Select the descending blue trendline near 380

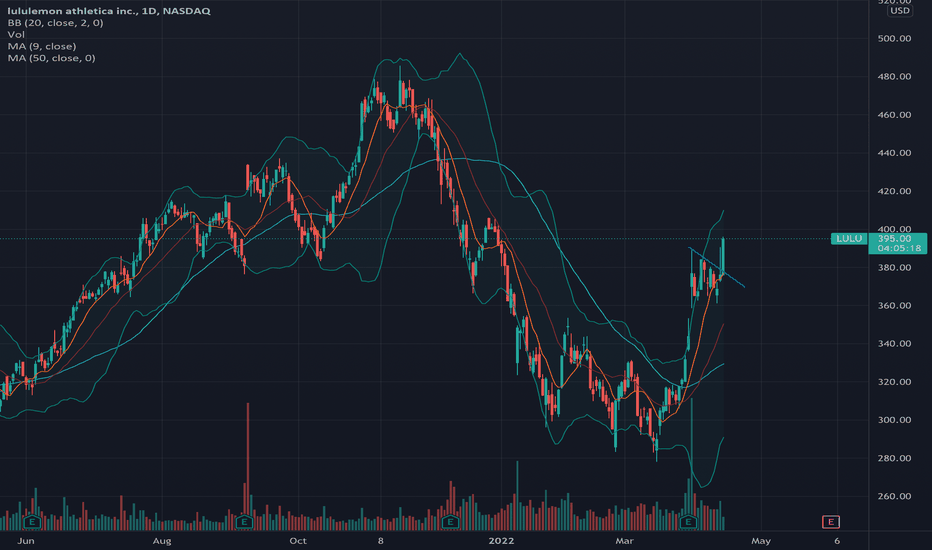pyautogui.click(x=716, y=267)
